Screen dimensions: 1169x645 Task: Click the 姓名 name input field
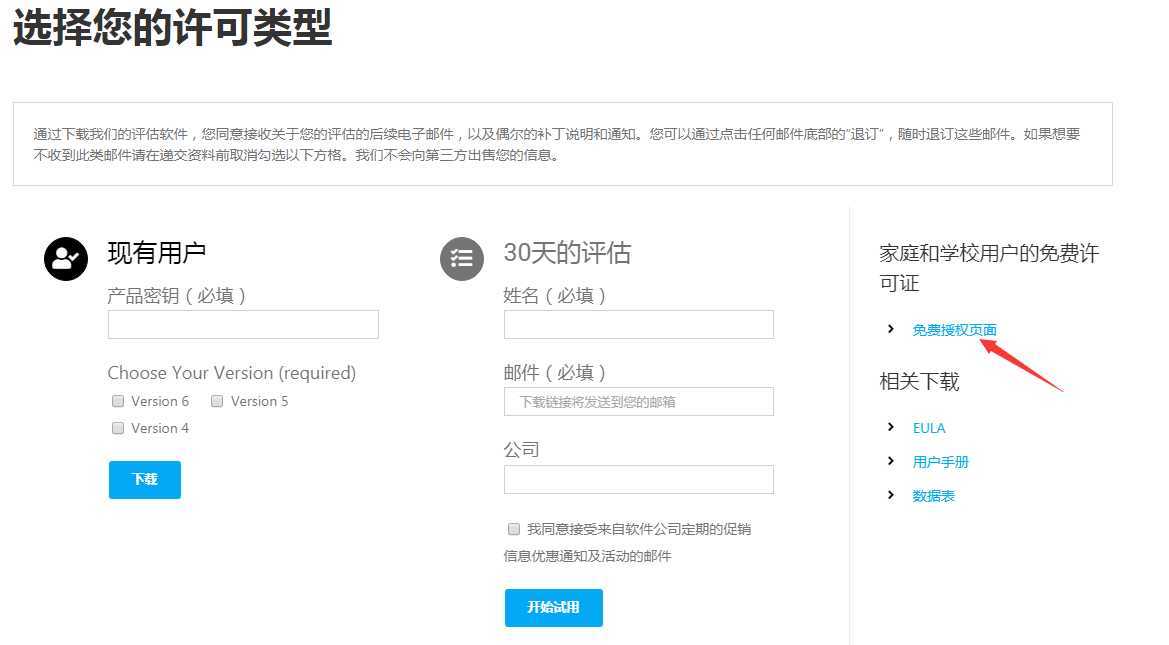pos(638,324)
